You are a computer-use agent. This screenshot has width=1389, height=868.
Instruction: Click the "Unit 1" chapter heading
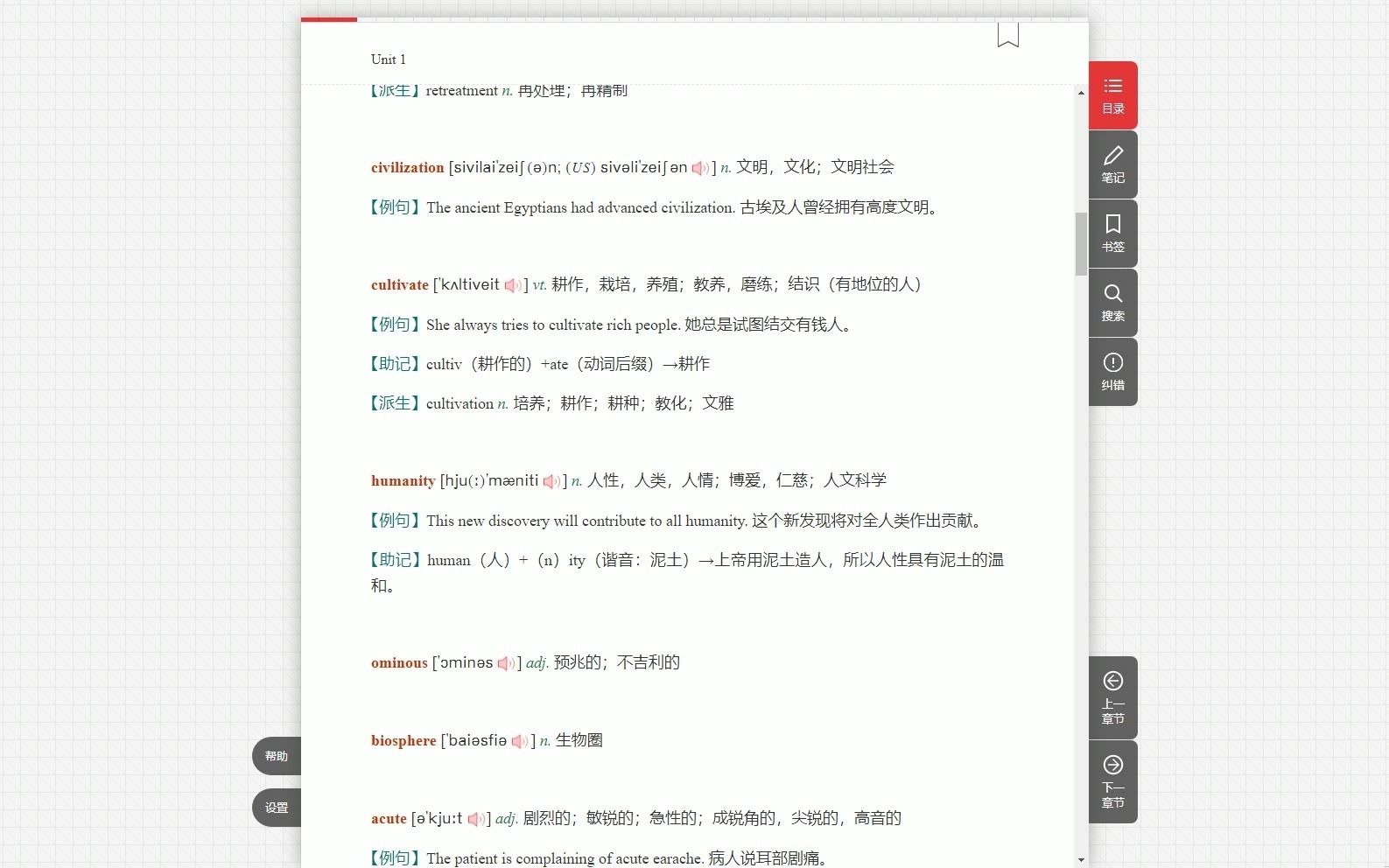tap(389, 59)
